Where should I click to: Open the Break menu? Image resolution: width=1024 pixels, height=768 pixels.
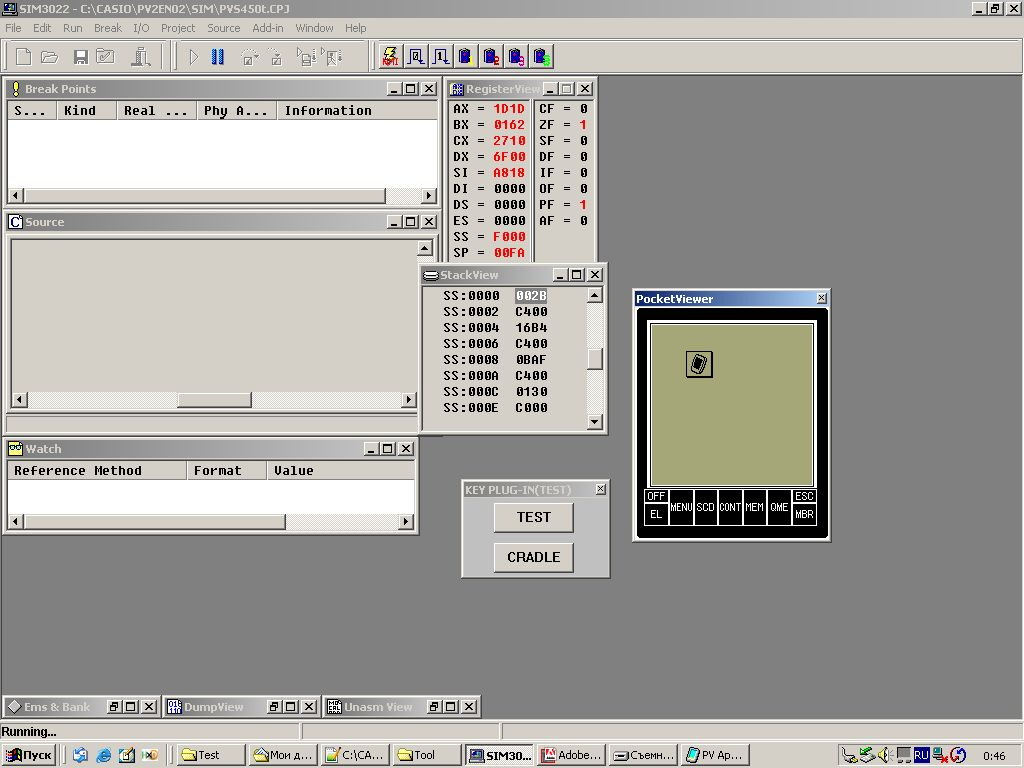point(108,28)
